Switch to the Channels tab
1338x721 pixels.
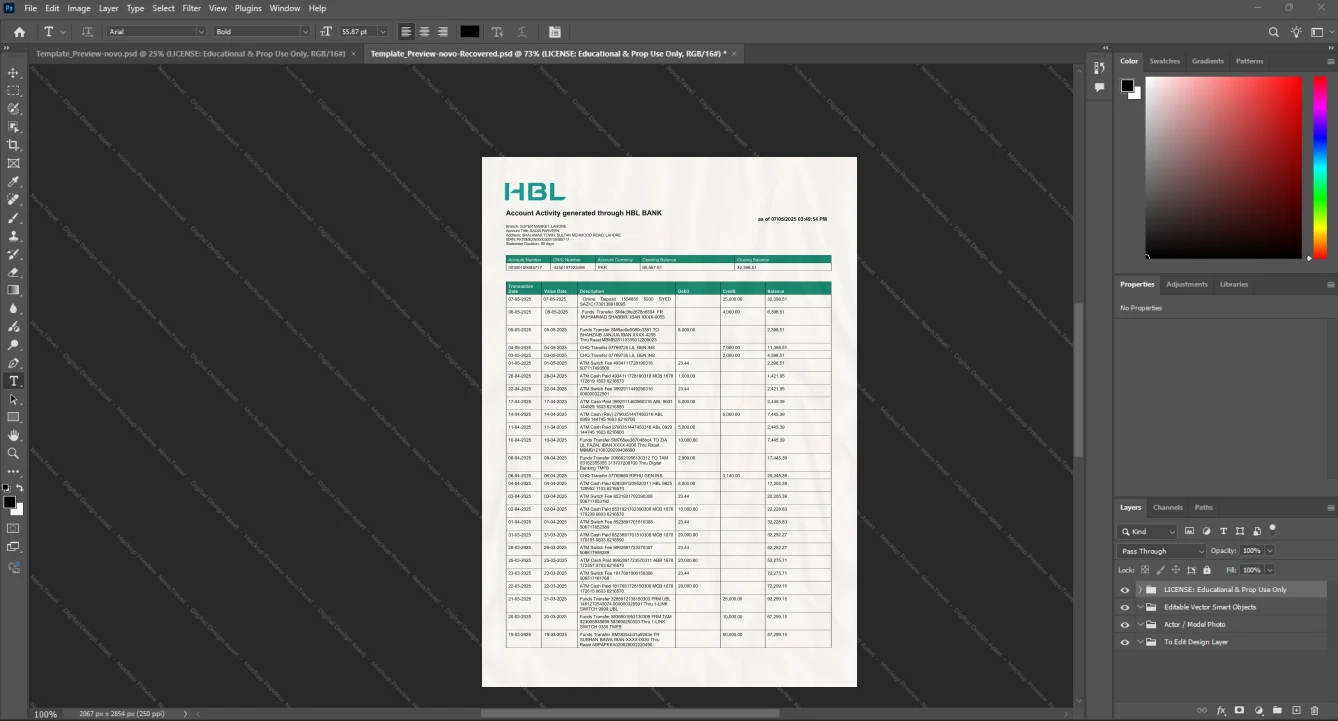tap(1167, 507)
